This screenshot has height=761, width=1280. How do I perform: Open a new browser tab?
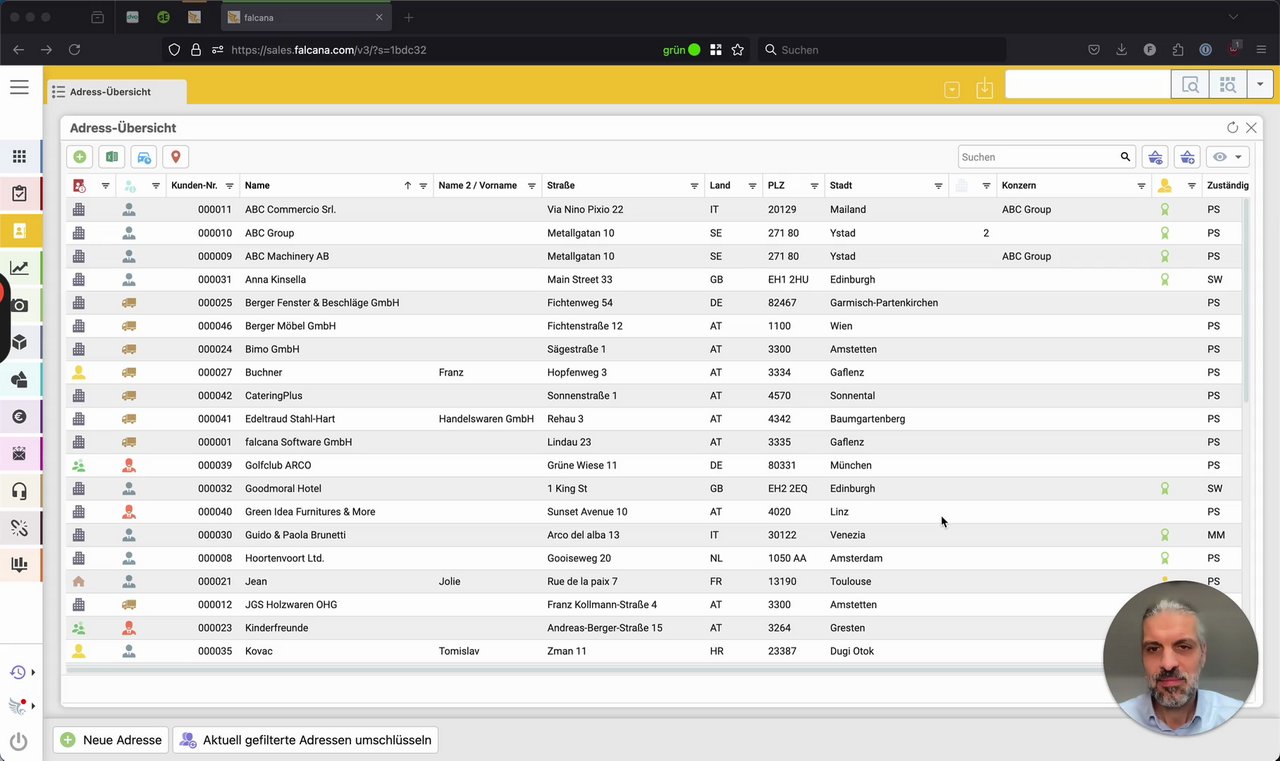tap(409, 17)
